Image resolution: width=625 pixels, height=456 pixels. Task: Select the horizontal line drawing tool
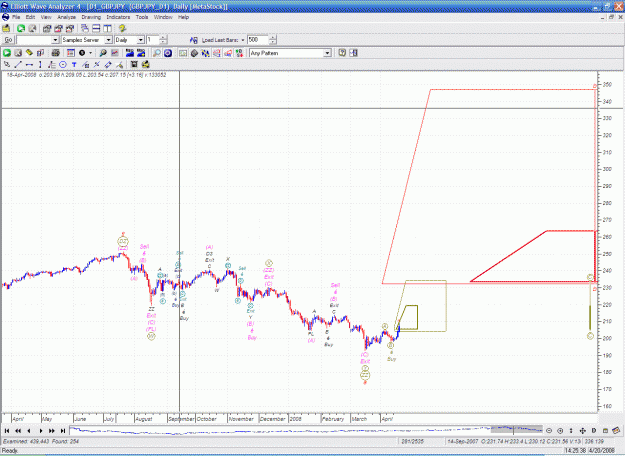tap(29, 65)
